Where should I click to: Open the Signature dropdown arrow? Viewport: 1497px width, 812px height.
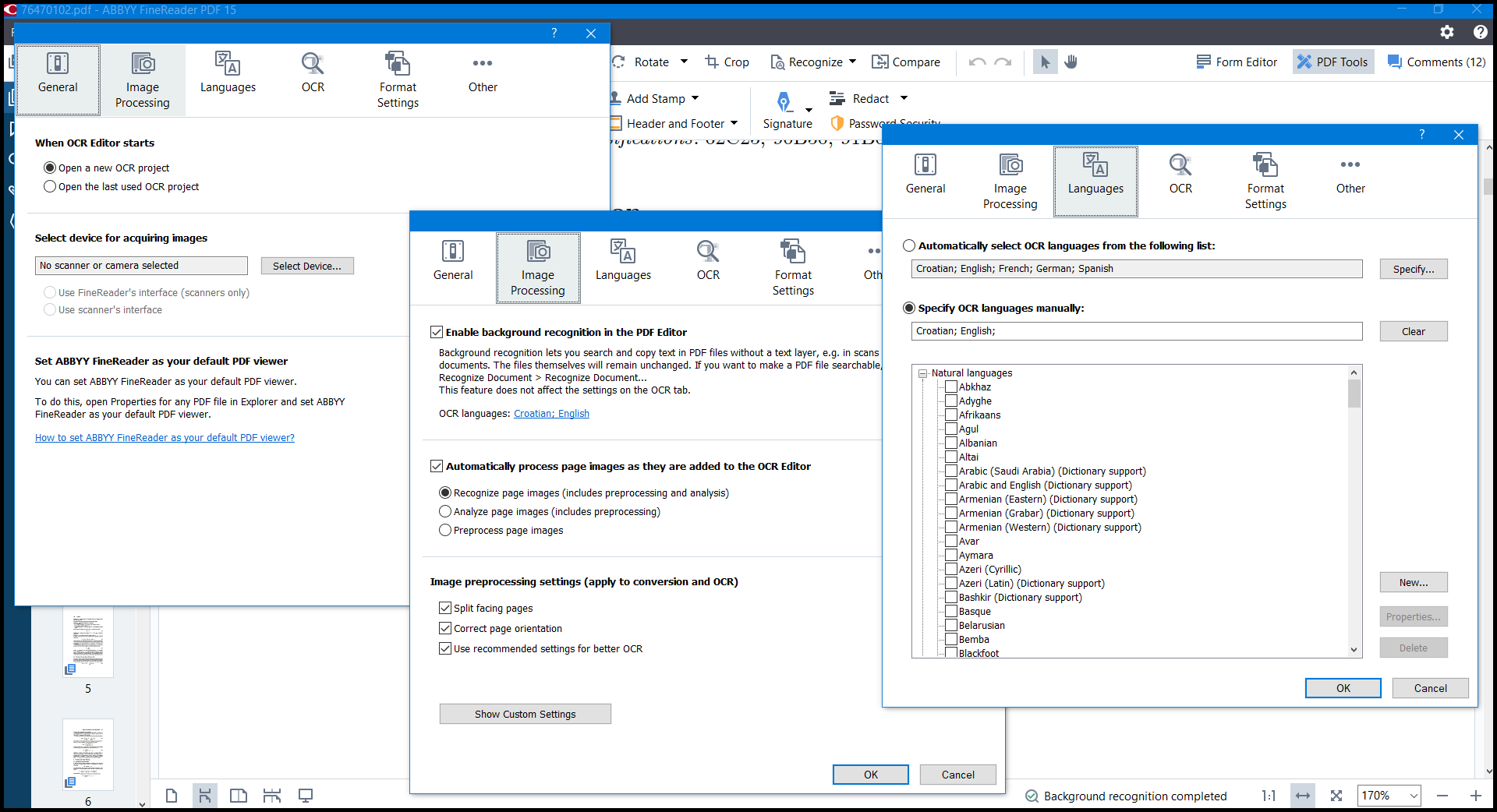click(x=809, y=110)
